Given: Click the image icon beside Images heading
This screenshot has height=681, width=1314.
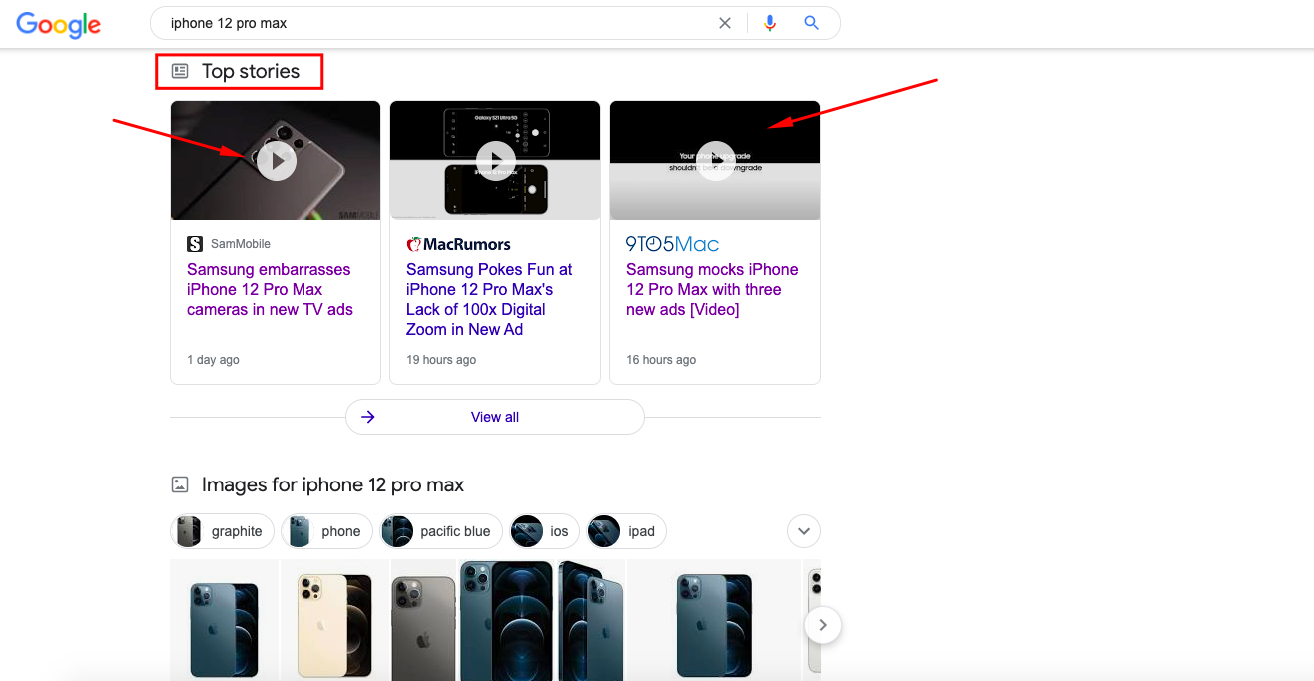Looking at the screenshot, I should coord(180,485).
